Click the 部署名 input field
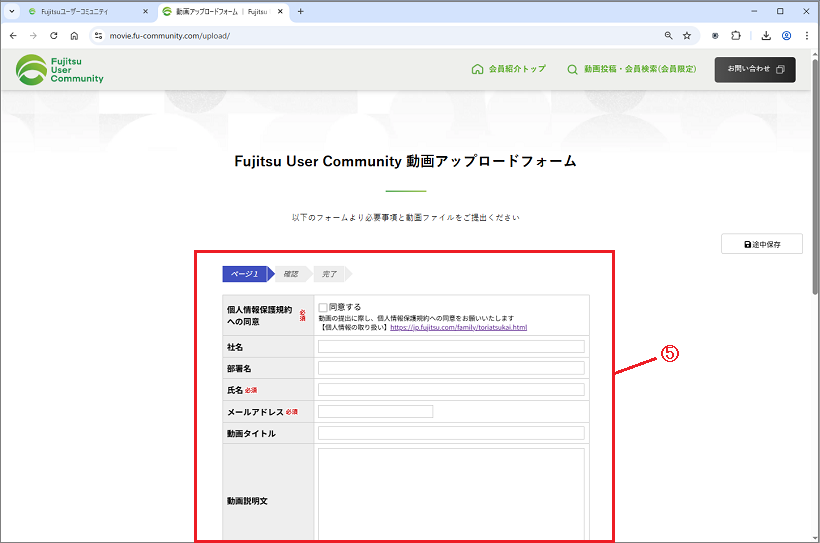 click(451, 368)
